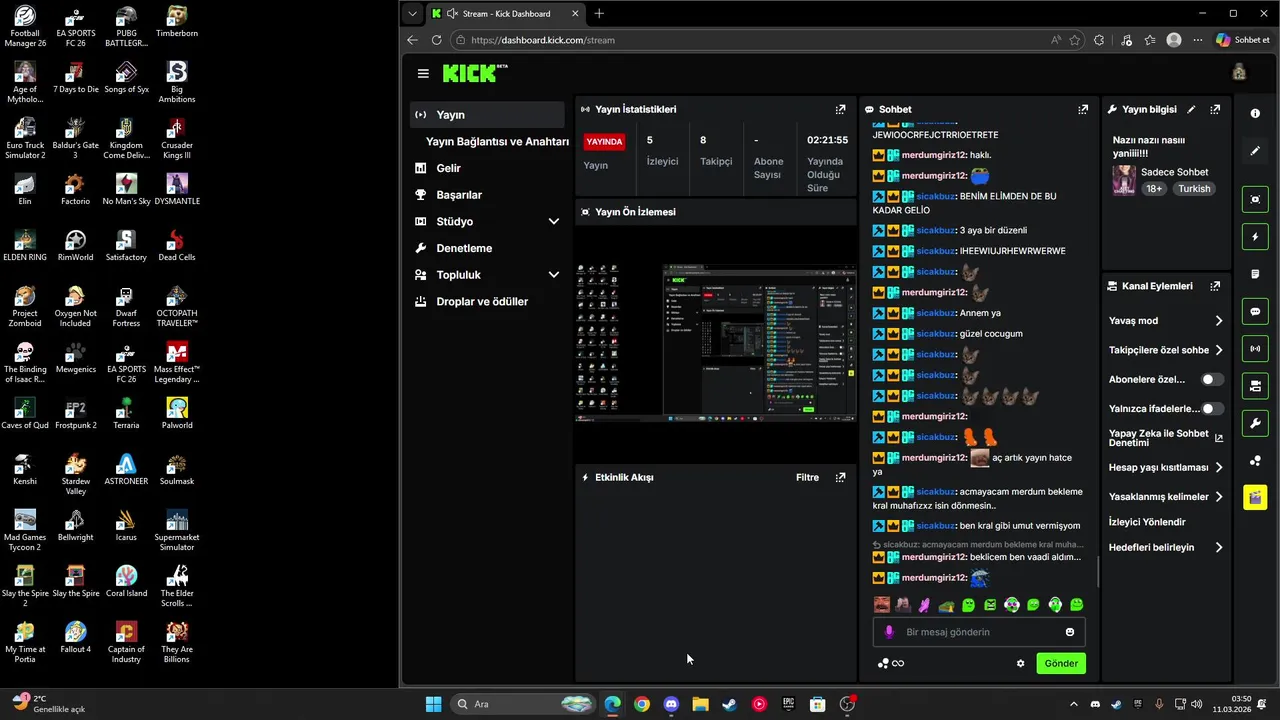Open Yayın Bağlantısı ve Anahtarı page
This screenshot has height=720, width=1280.
[497, 142]
